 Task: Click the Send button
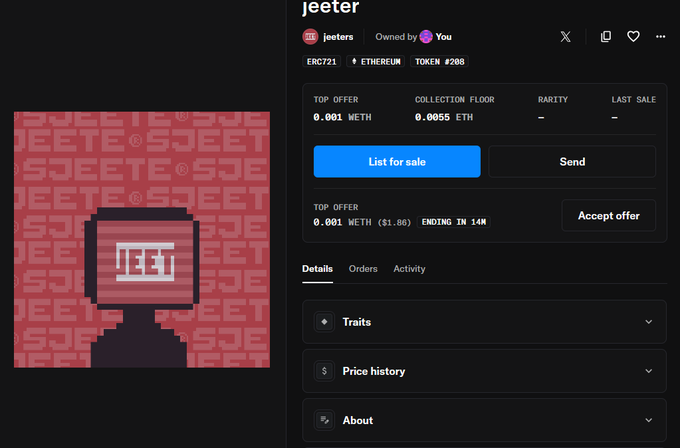tap(572, 162)
